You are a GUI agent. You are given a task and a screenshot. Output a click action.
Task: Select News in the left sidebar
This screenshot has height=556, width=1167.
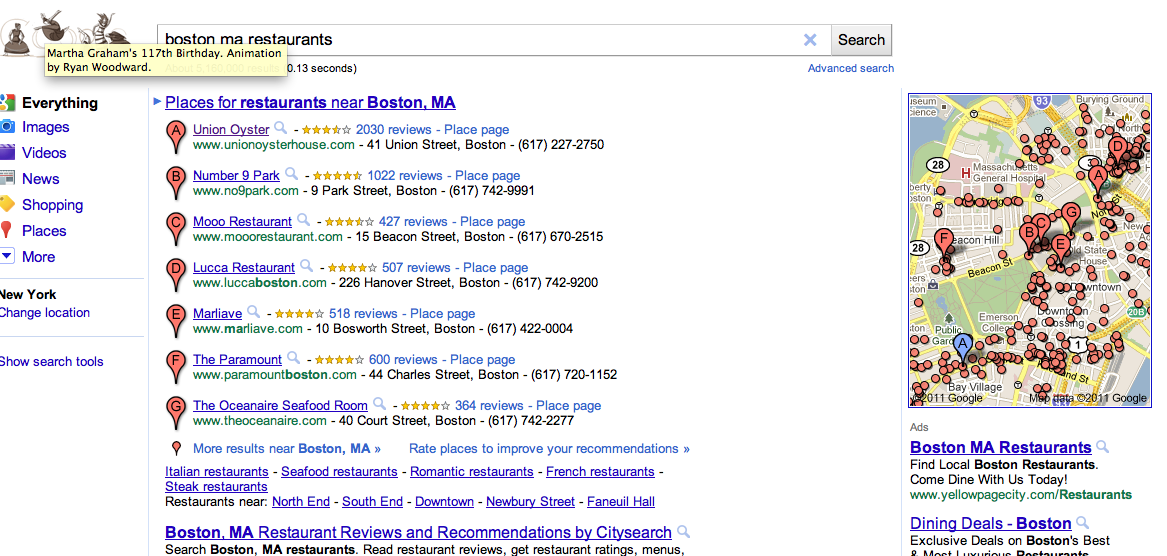pos(40,179)
